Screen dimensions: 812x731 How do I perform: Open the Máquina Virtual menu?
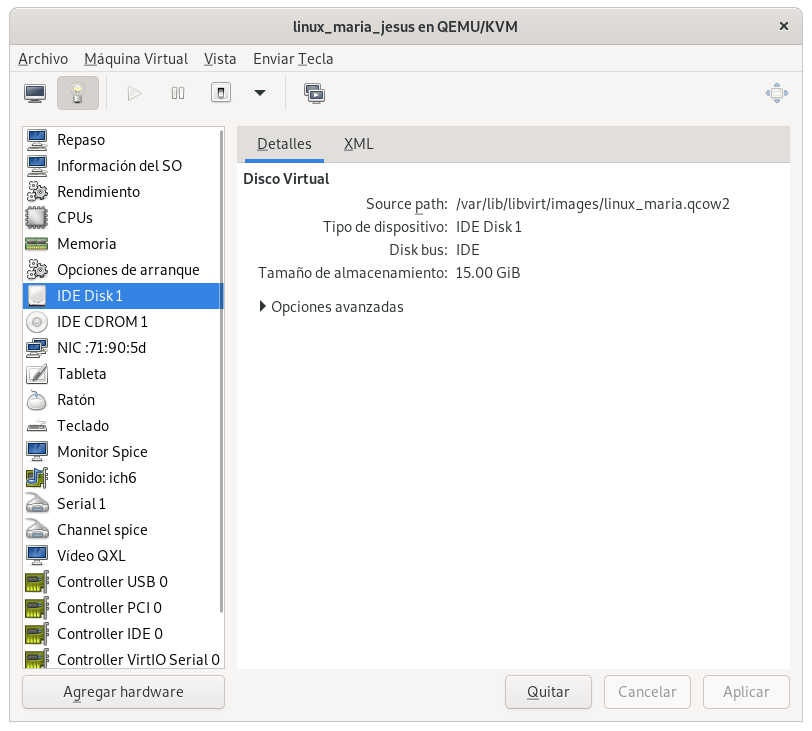[136, 59]
